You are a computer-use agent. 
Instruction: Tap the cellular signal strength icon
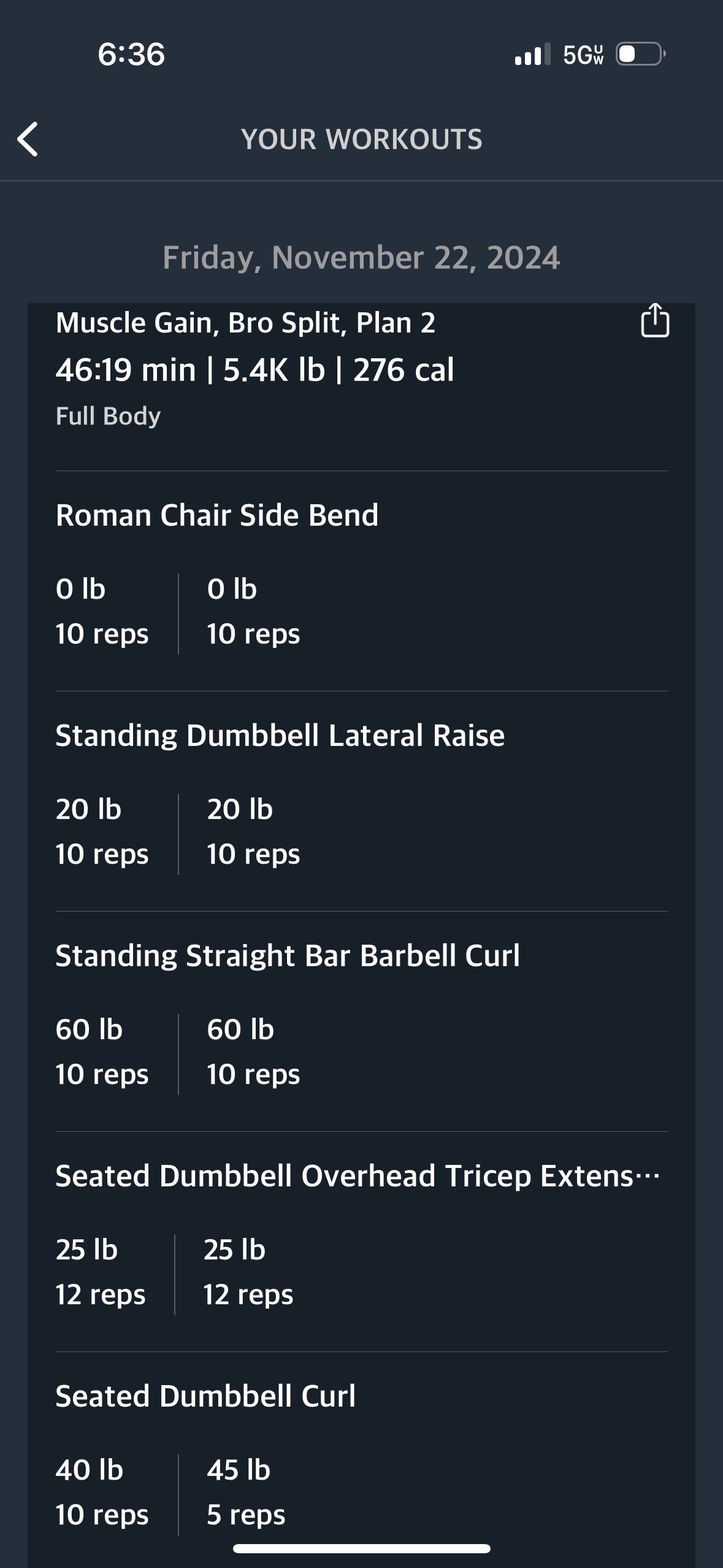coord(532,55)
